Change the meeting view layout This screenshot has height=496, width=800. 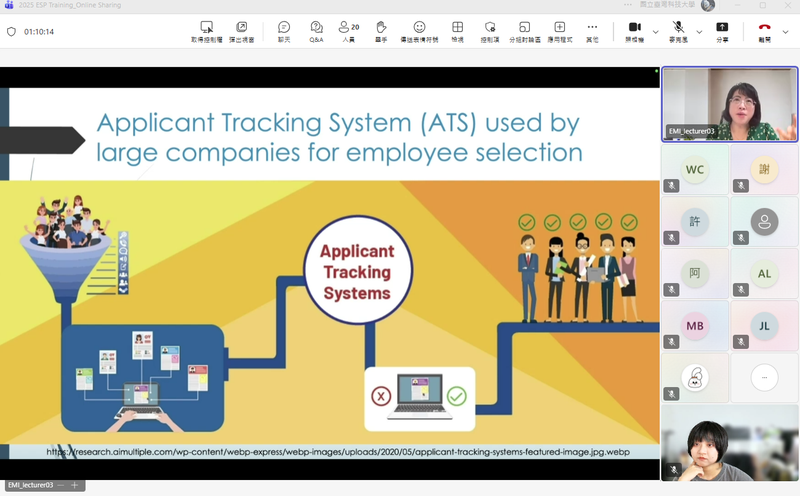(x=457, y=31)
